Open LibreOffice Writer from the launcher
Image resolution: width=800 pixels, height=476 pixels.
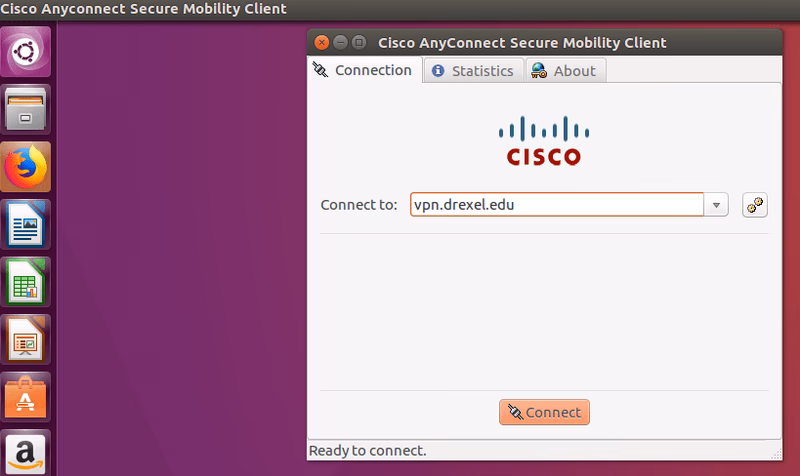[27, 224]
